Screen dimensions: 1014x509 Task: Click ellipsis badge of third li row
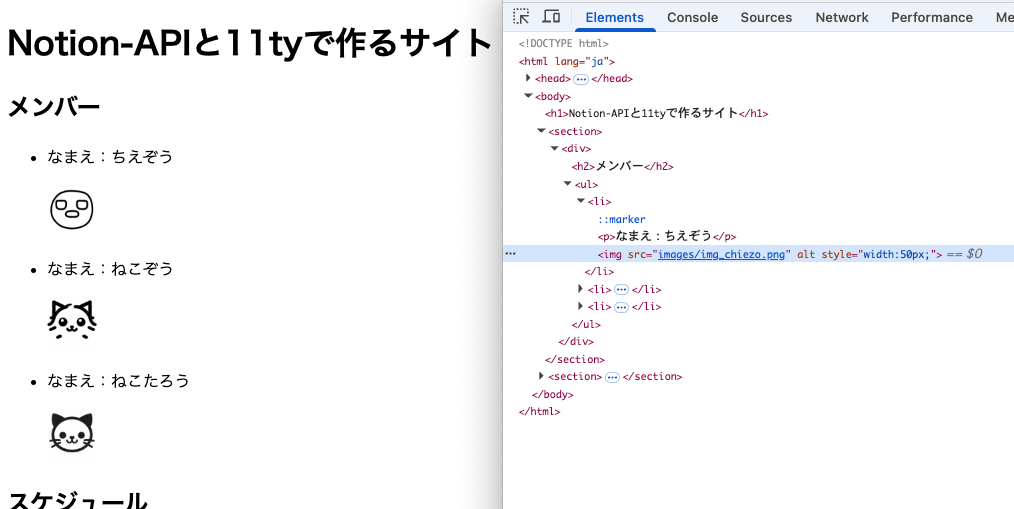(621, 307)
